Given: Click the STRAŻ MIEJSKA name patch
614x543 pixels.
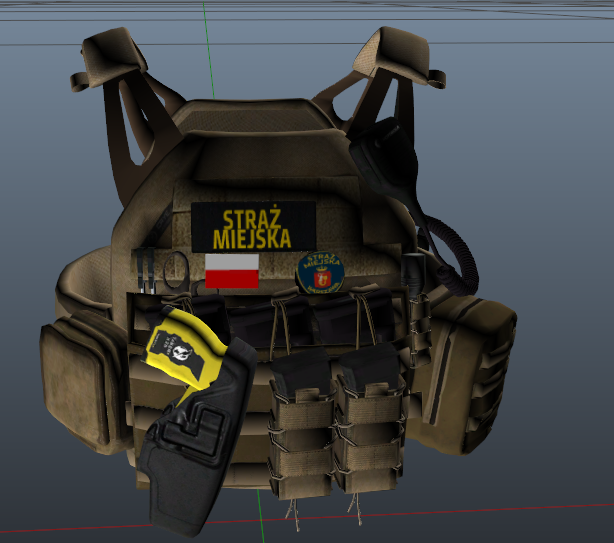Looking at the screenshot, I should 253,226.
